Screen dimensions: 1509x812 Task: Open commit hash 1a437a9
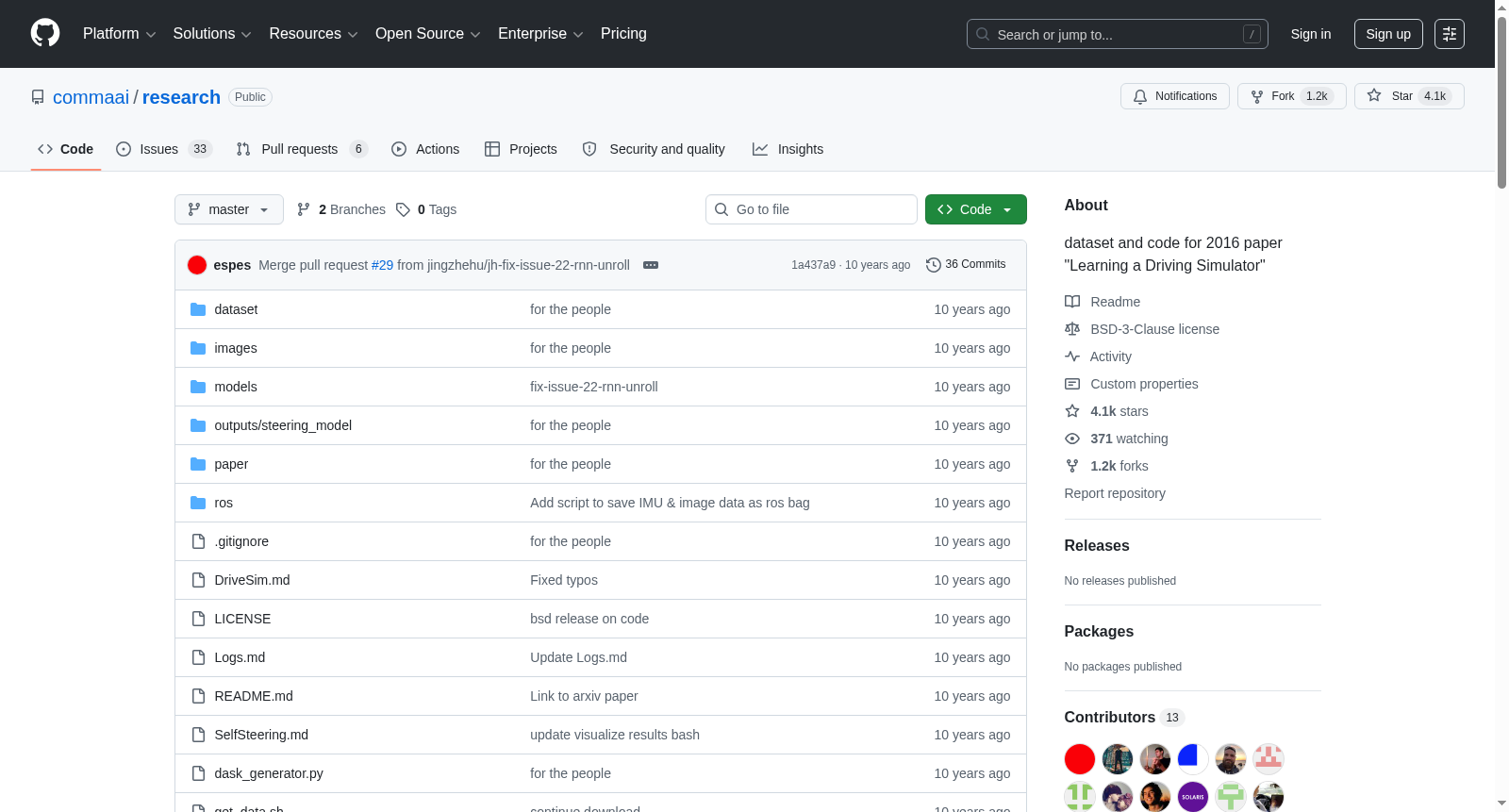coord(813,265)
